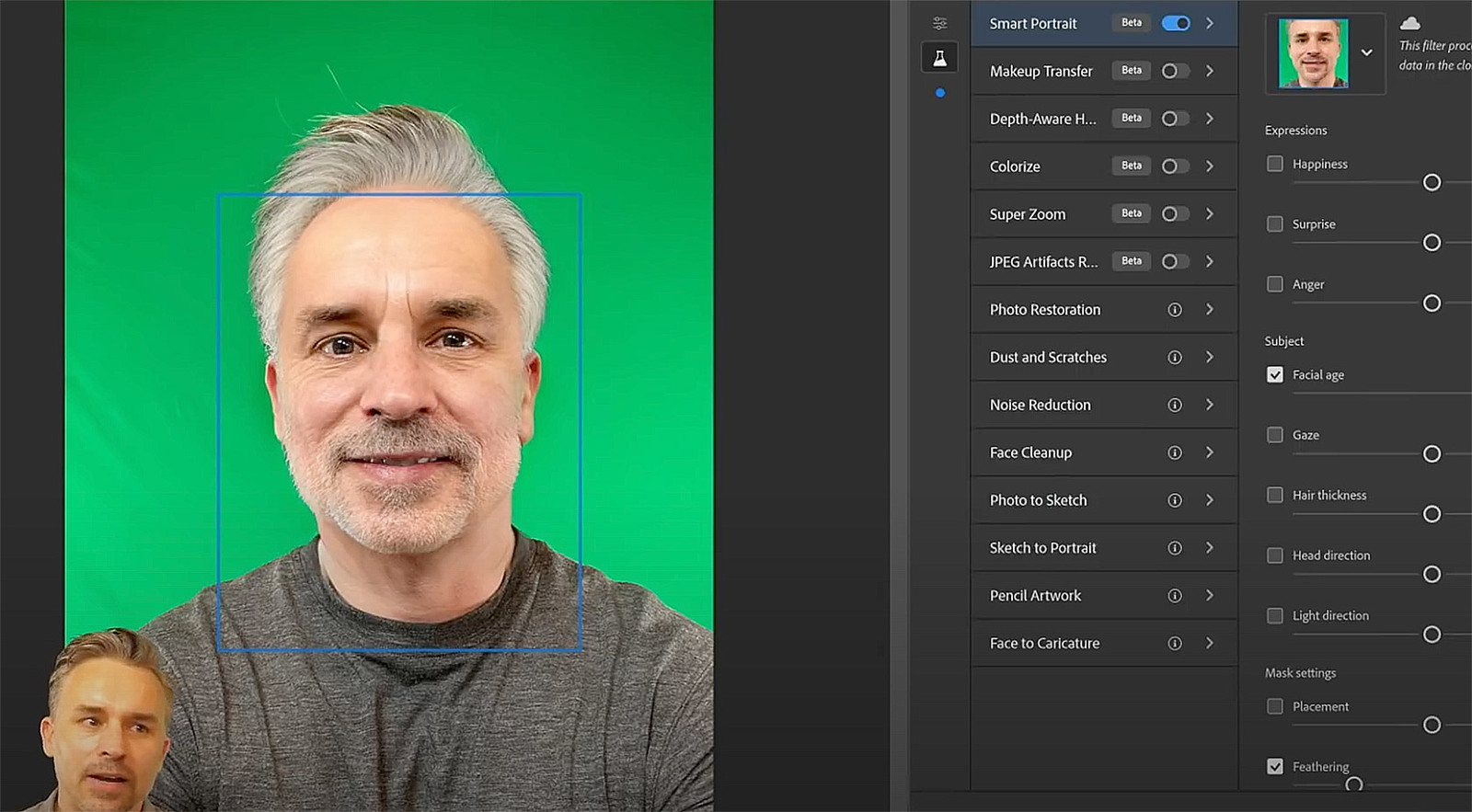Check the Happiness expression checkbox

1275,164
